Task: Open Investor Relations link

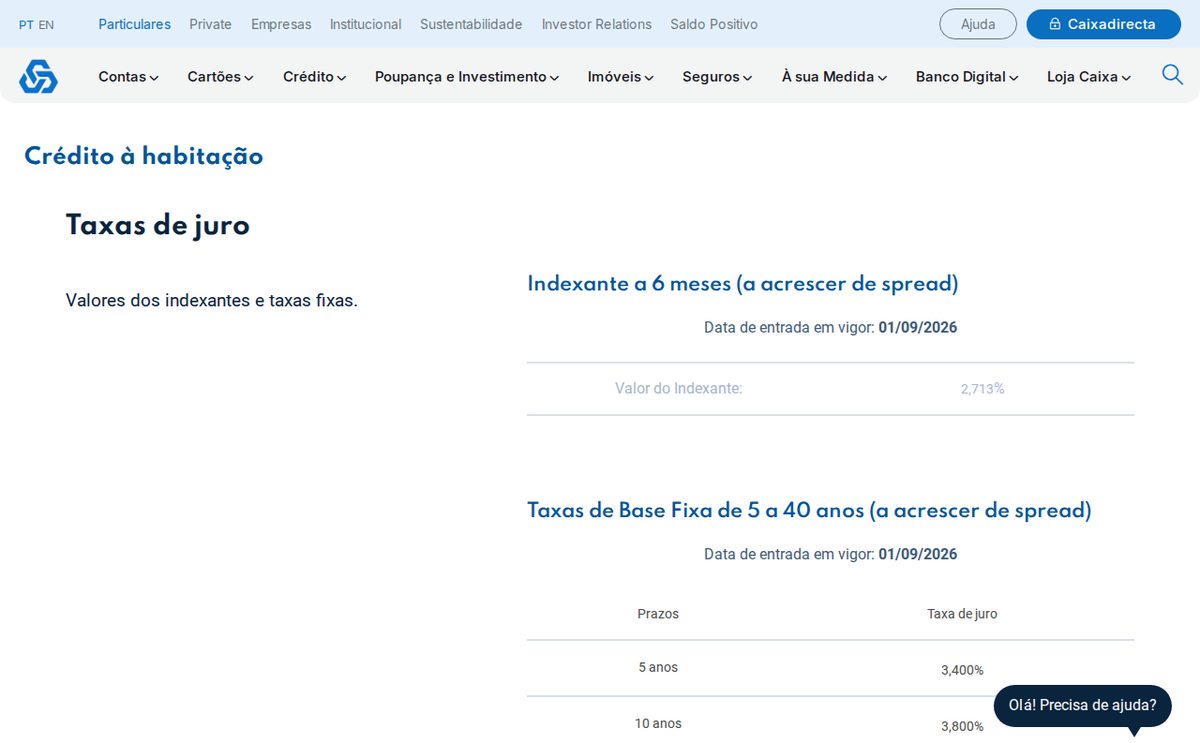Action: [x=596, y=24]
